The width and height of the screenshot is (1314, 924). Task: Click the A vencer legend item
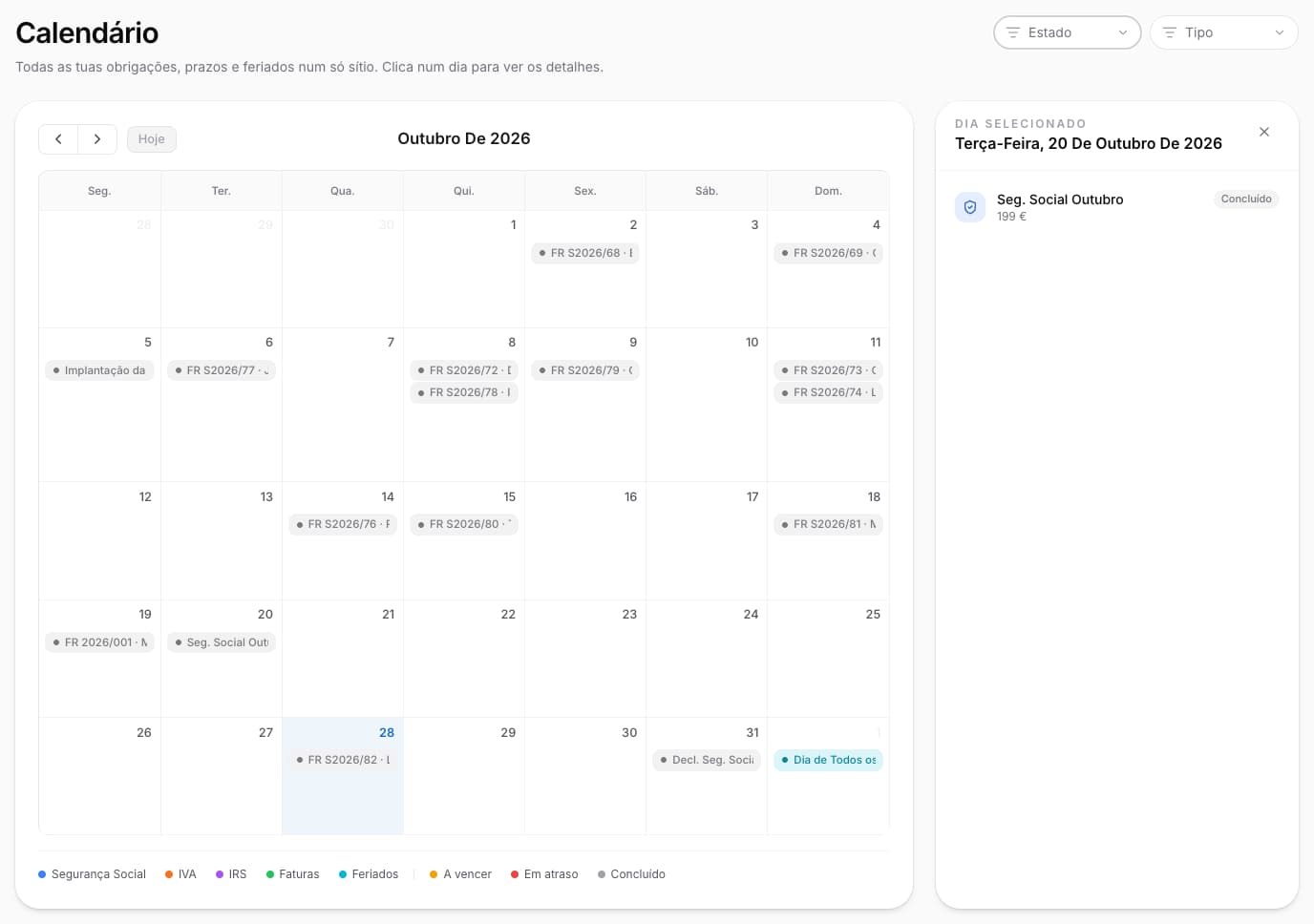pyautogui.click(x=460, y=874)
